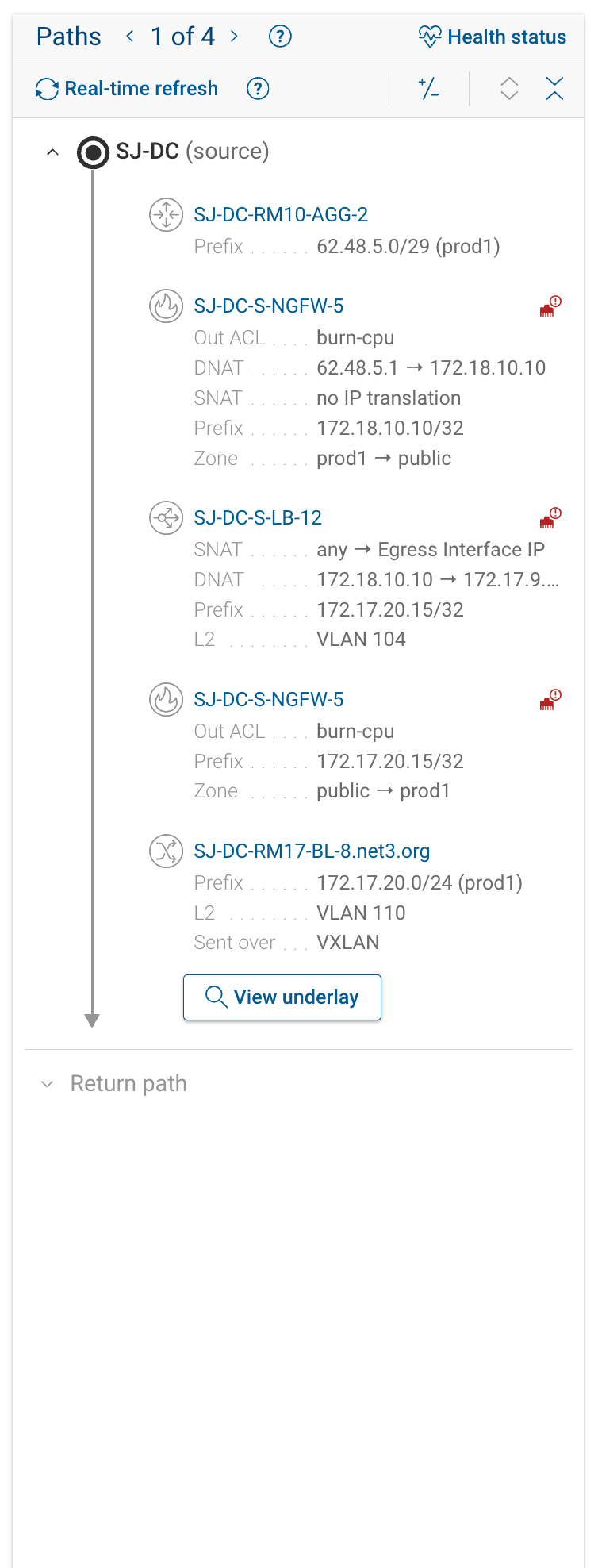Click the SJ-DC-S-LB-12 alert icon
Image resolution: width=598 pixels, height=1568 pixels.
tap(550, 518)
